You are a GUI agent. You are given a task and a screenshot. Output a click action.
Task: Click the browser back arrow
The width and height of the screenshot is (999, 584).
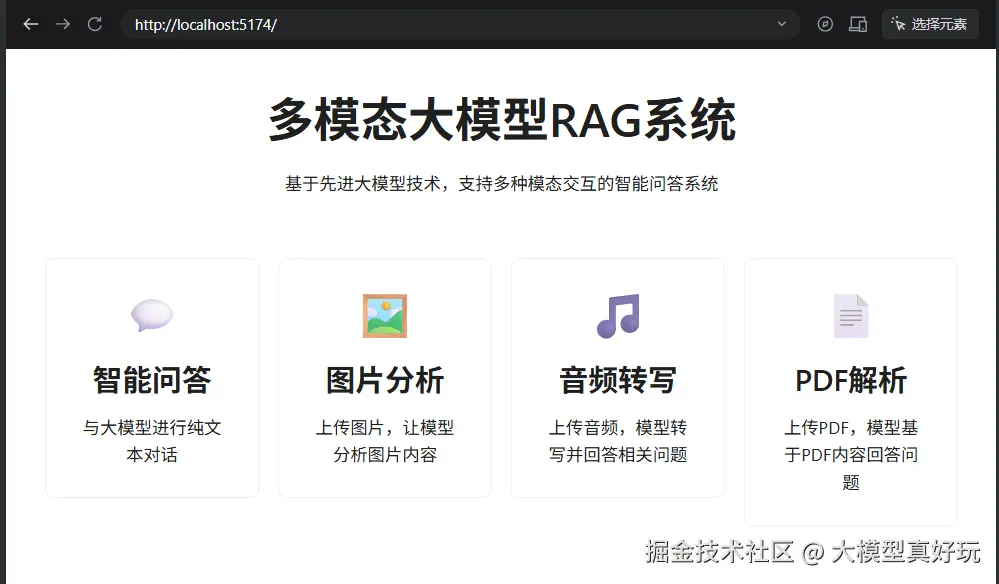31,24
